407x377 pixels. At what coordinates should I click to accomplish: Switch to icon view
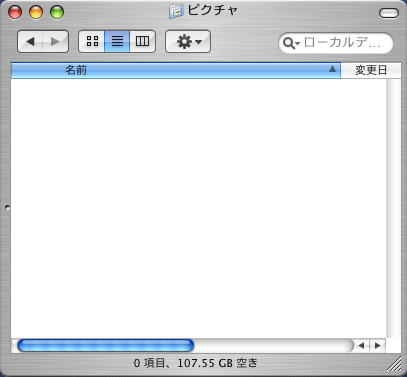click(x=92, y=41)
